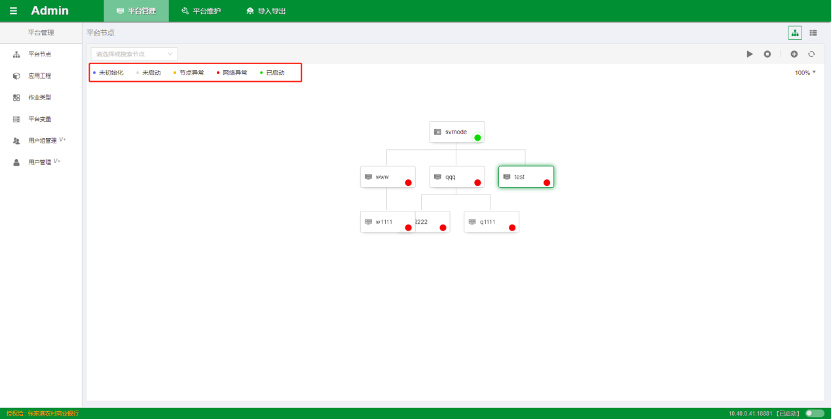Image resolution: width=832 pixels, height=420 pixels.
Task: Open 平台节点 in the sidebar
Action: 41,54
